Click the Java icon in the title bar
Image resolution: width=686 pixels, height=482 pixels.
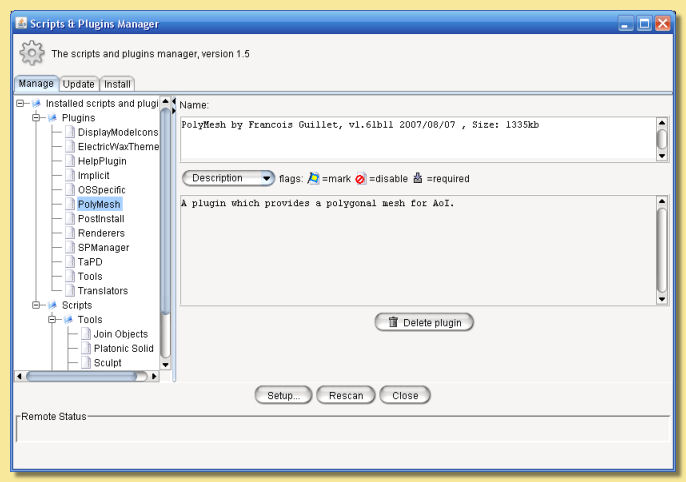pyautogui.click(x=22, y=23)
